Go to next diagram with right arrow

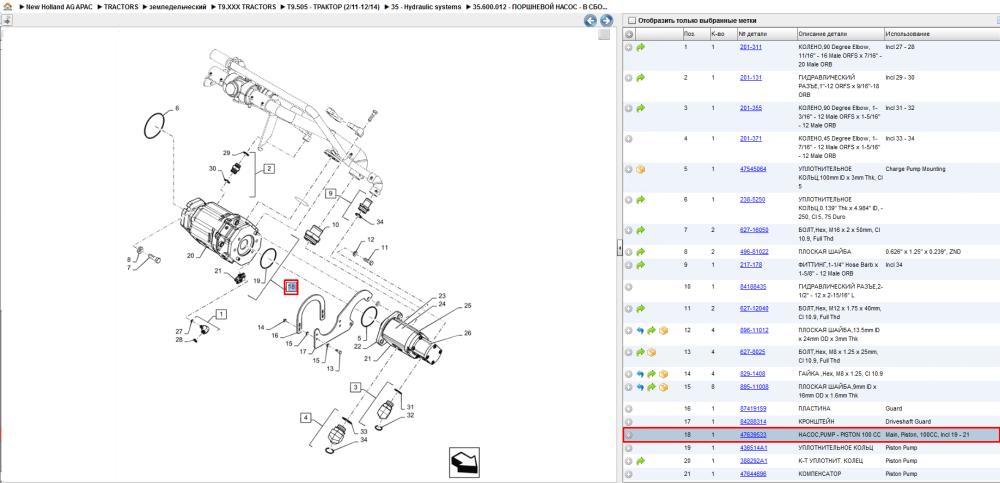(x=607, y=21)
